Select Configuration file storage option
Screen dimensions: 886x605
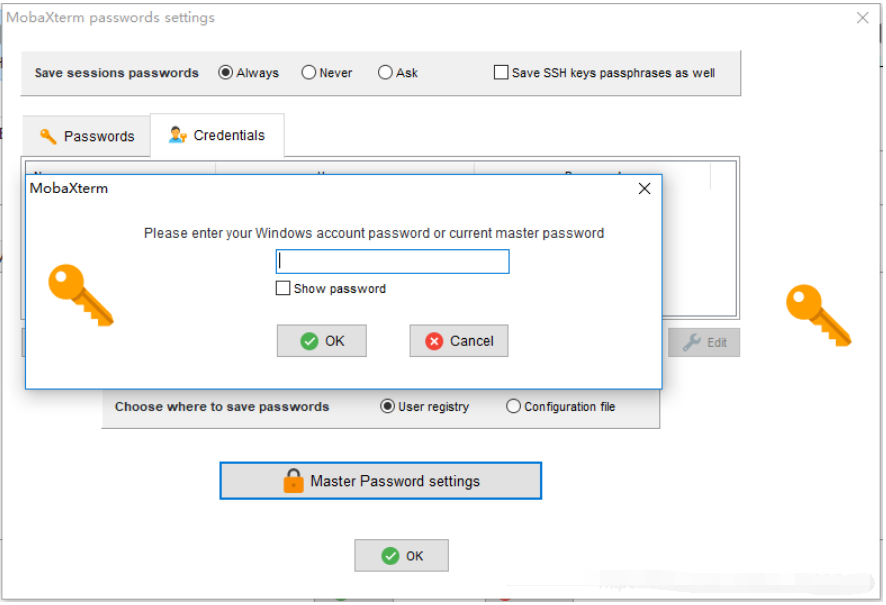[x=513, y=407]
